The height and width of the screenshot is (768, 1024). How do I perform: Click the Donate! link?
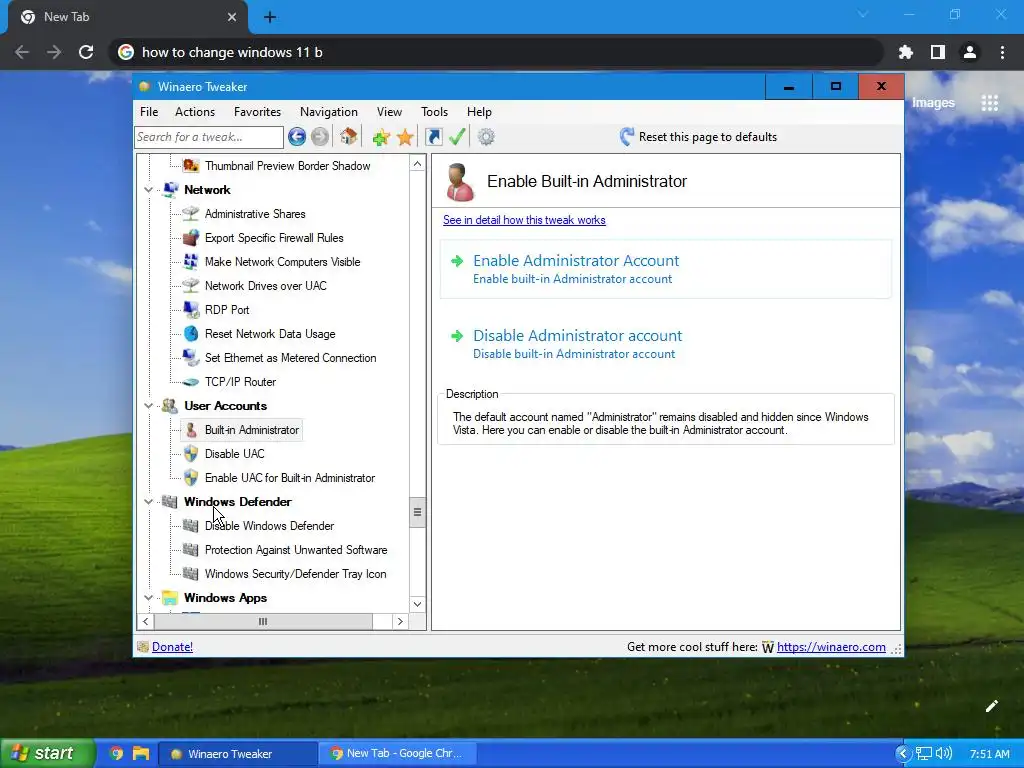tap(172, 647)
